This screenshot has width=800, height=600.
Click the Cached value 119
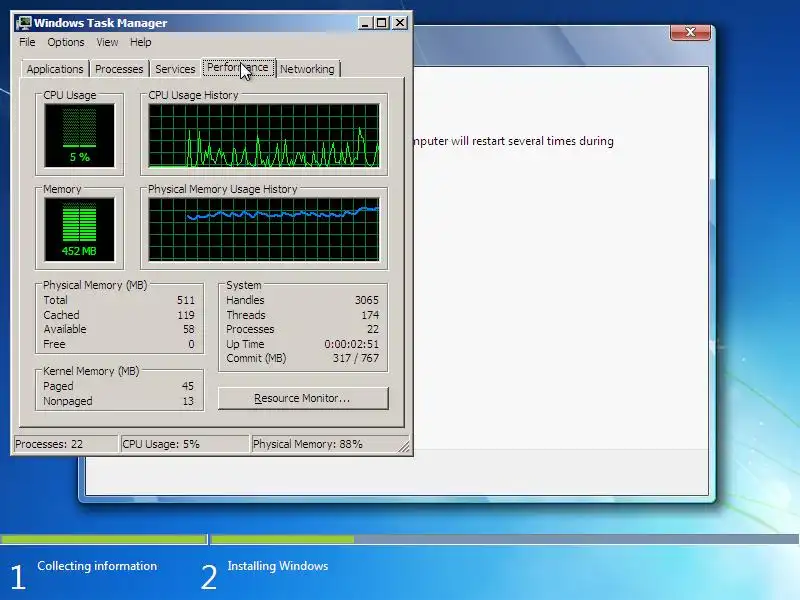186,315
